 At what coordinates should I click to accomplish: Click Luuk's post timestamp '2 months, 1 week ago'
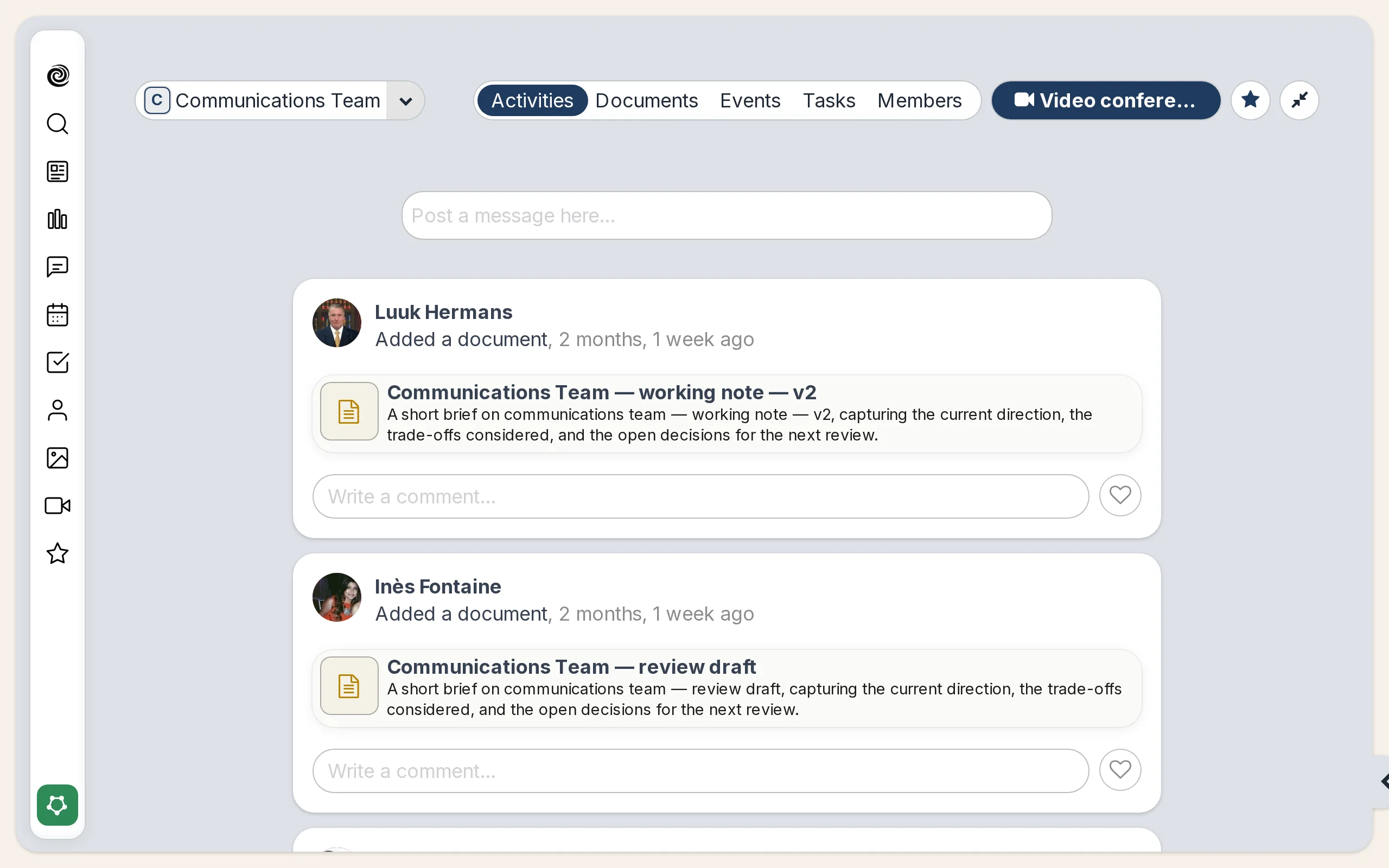pyautogui.click(x=657, y=339)
